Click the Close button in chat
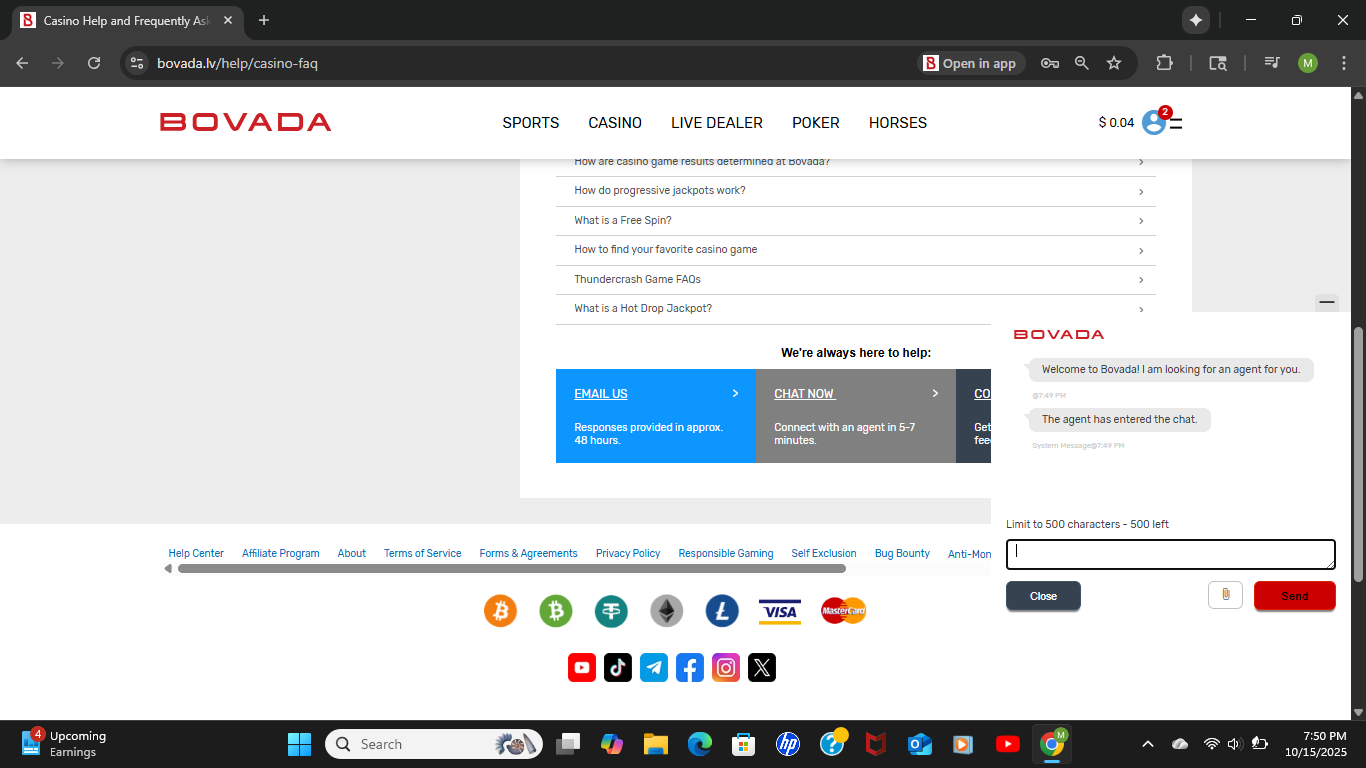This screenshot has width=1366, height=768. click(1043, 596)
